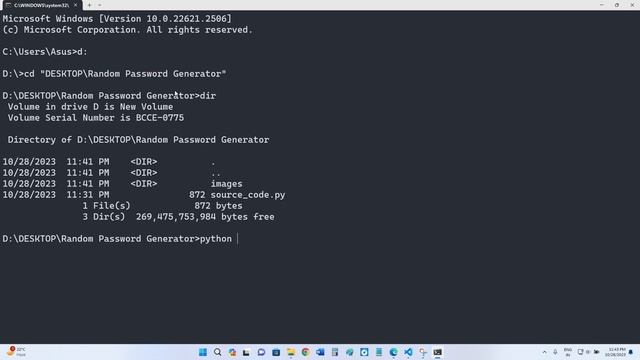640x360 pixels.
Task: Open terminal profiles dropdown arrow
Action: coord(100,5)
